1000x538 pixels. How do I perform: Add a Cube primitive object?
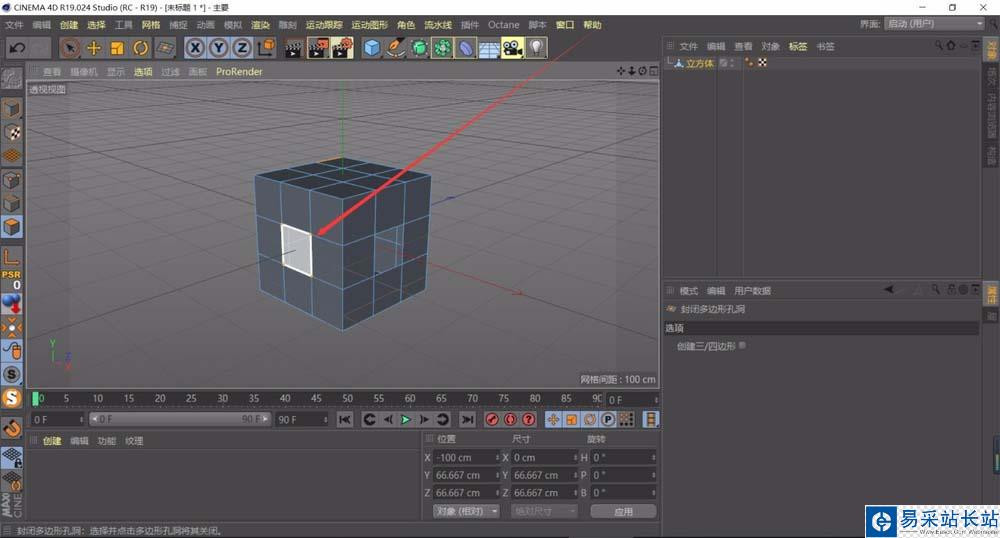click(x=372, y=48)
